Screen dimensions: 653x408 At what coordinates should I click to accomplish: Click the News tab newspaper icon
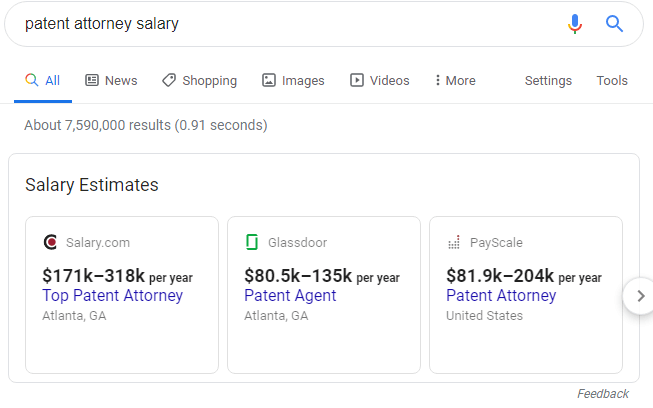pyautogui.click(x=92, y=80)
